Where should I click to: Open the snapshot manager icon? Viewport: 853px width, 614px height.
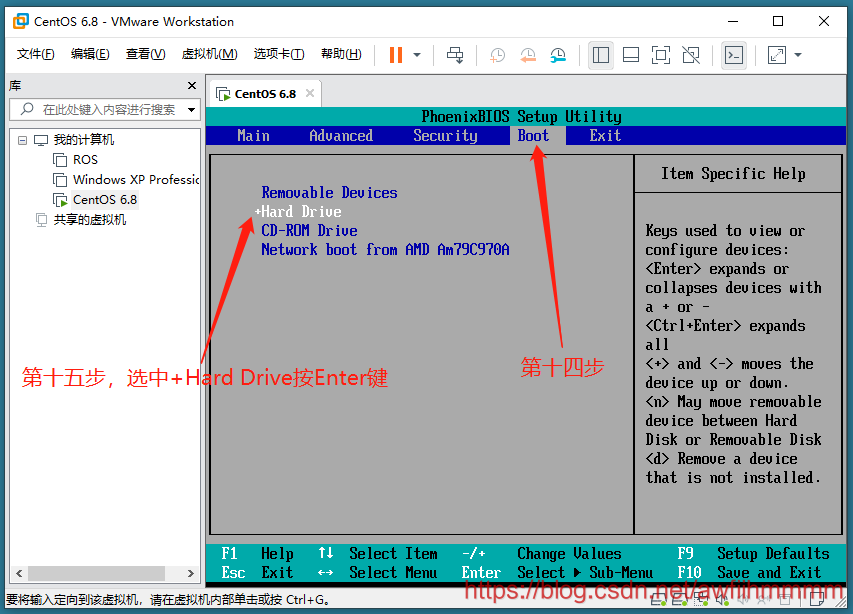(558, 55)
